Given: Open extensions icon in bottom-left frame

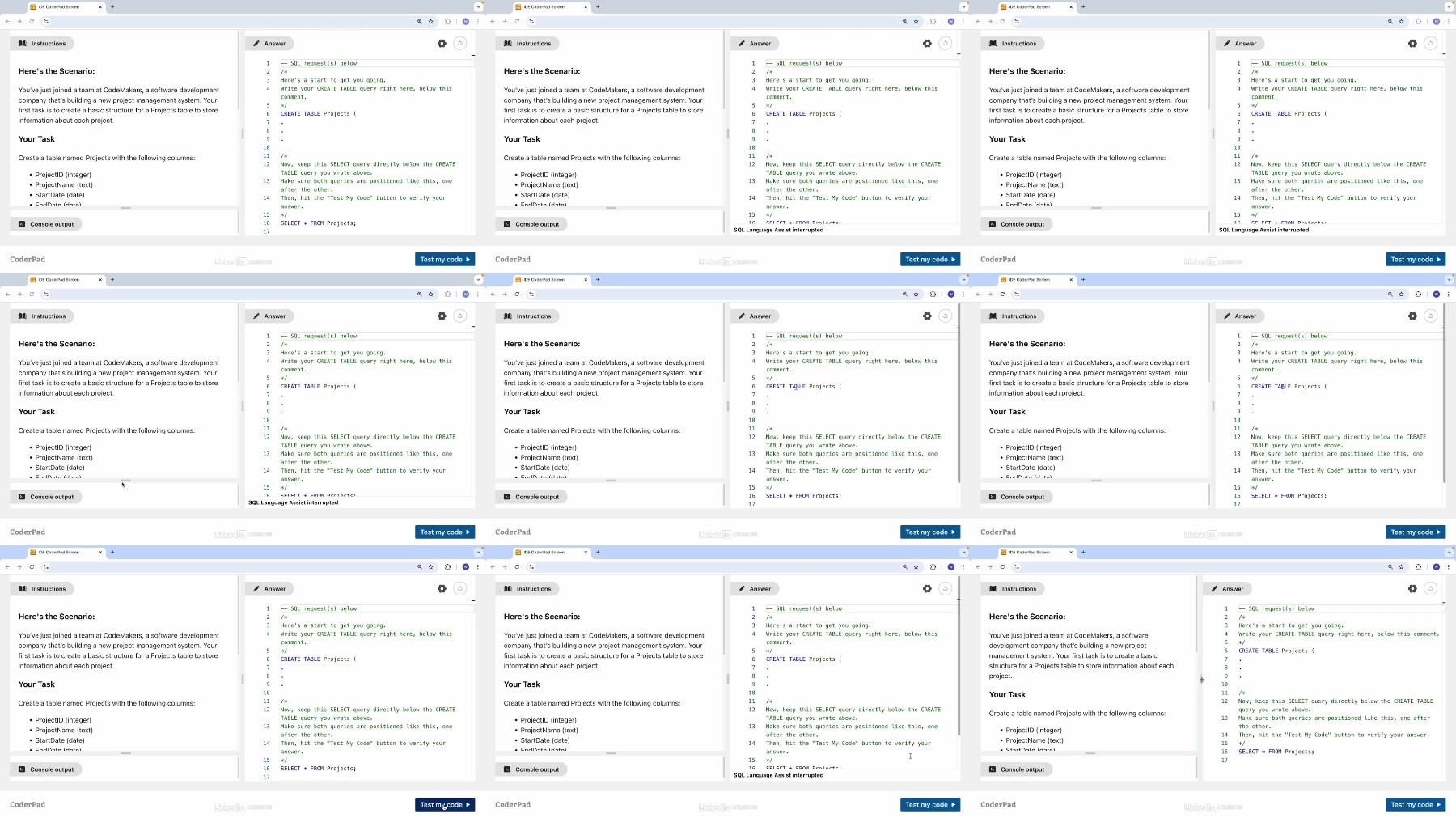Looking at the screenshot, I should (447, 567).
